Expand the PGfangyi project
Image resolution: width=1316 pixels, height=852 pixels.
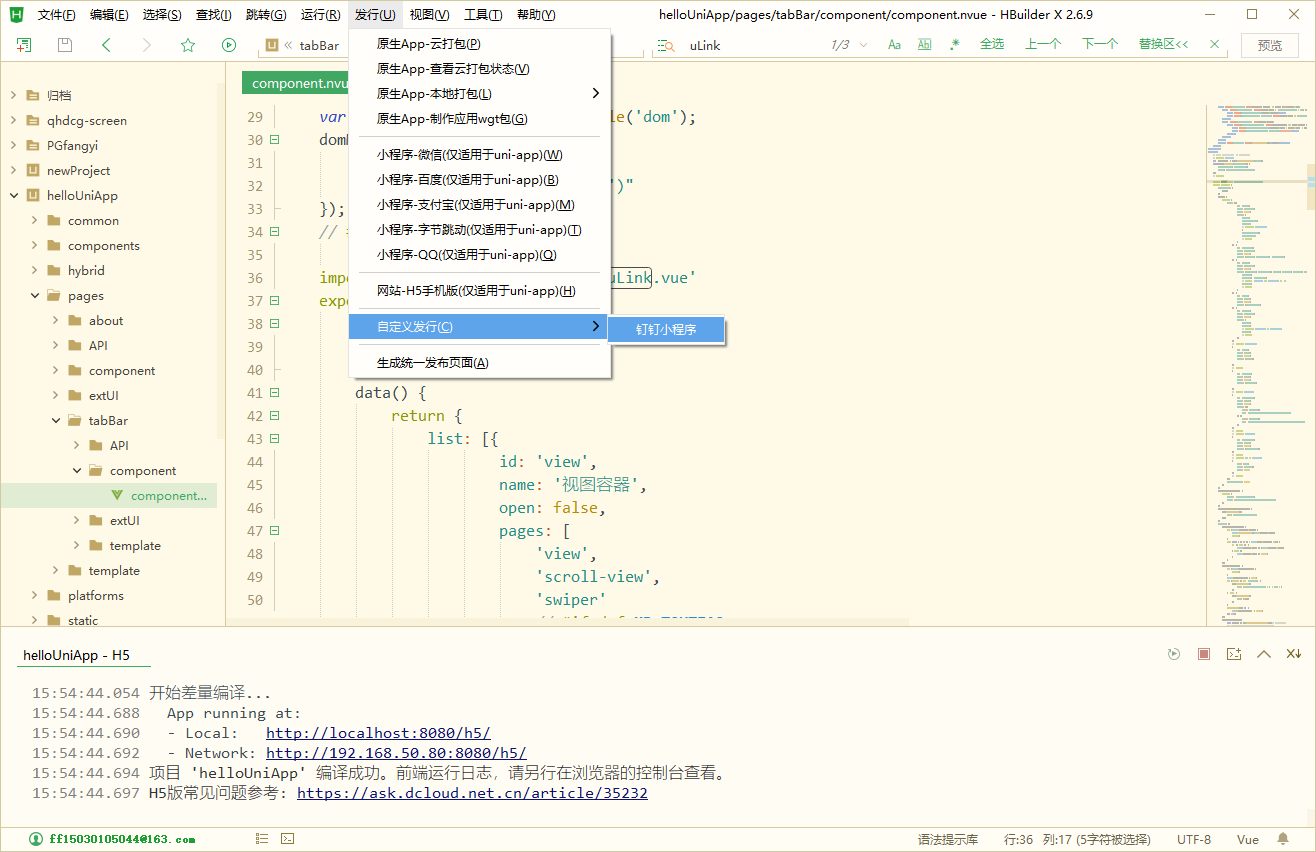(14, 145)
